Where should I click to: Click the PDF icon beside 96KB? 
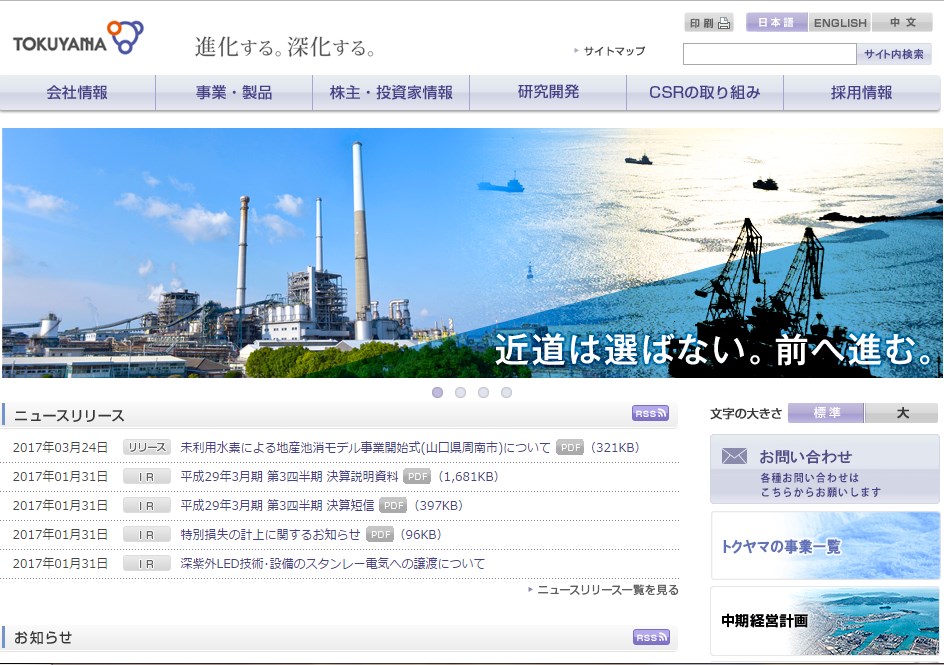(380, 534)
